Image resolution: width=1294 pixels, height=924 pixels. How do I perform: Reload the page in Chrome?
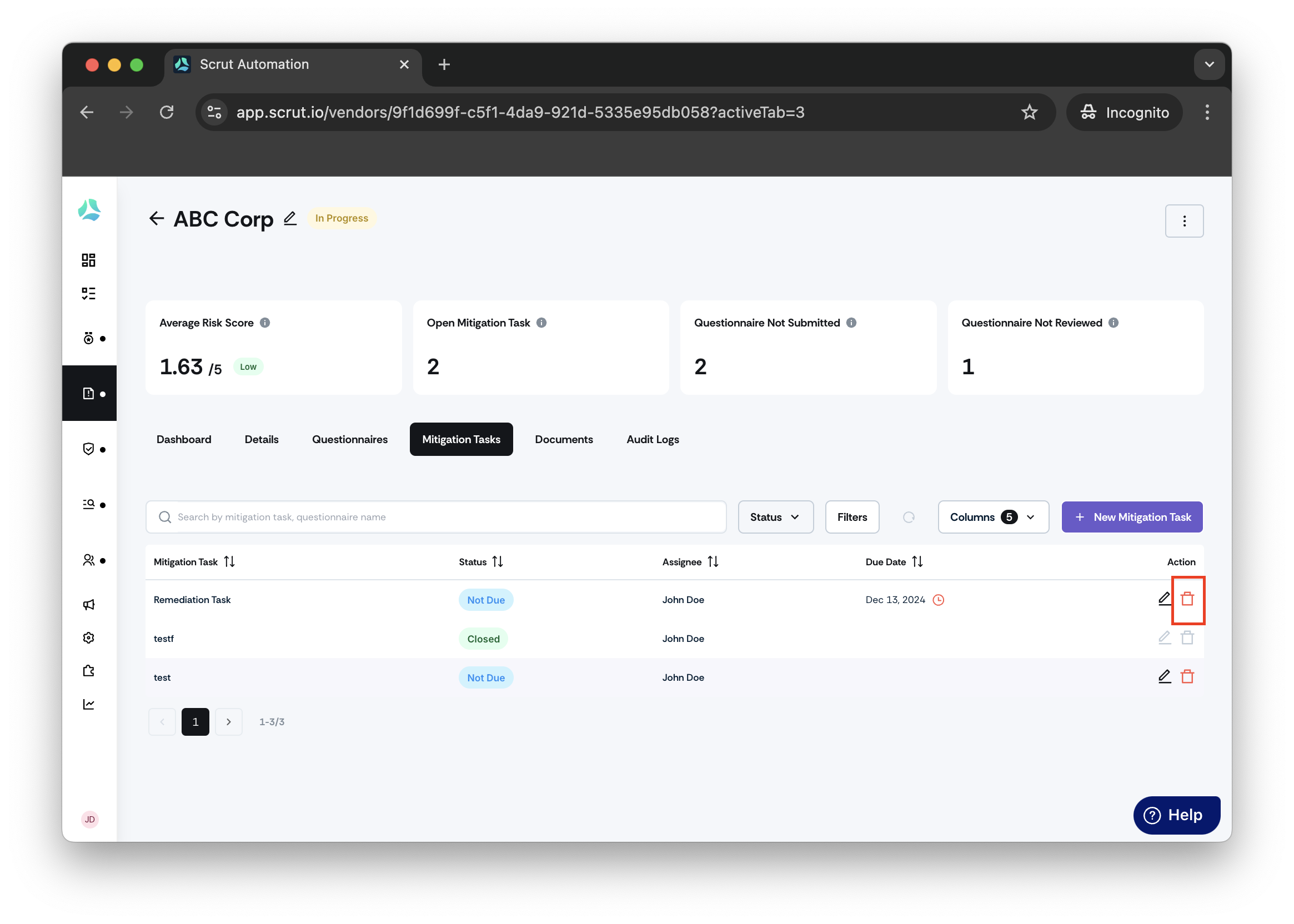tap(167, 112)
